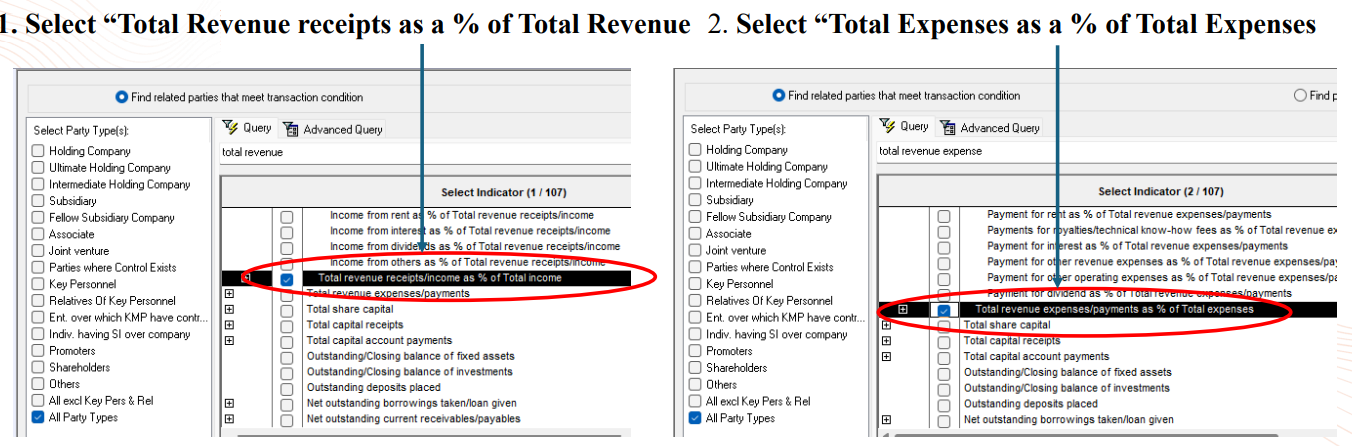The image size is (1352, 446).
Task: Click the Query funnel icon in left panel
Action: pyautogui.click(x=230, y=128)
